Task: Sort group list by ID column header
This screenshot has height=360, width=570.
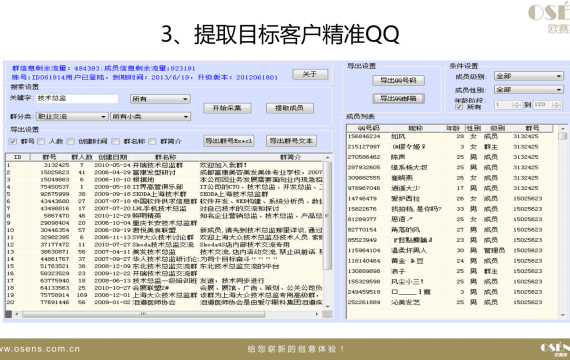Action: pyautogui.click(x=17, y=157)
